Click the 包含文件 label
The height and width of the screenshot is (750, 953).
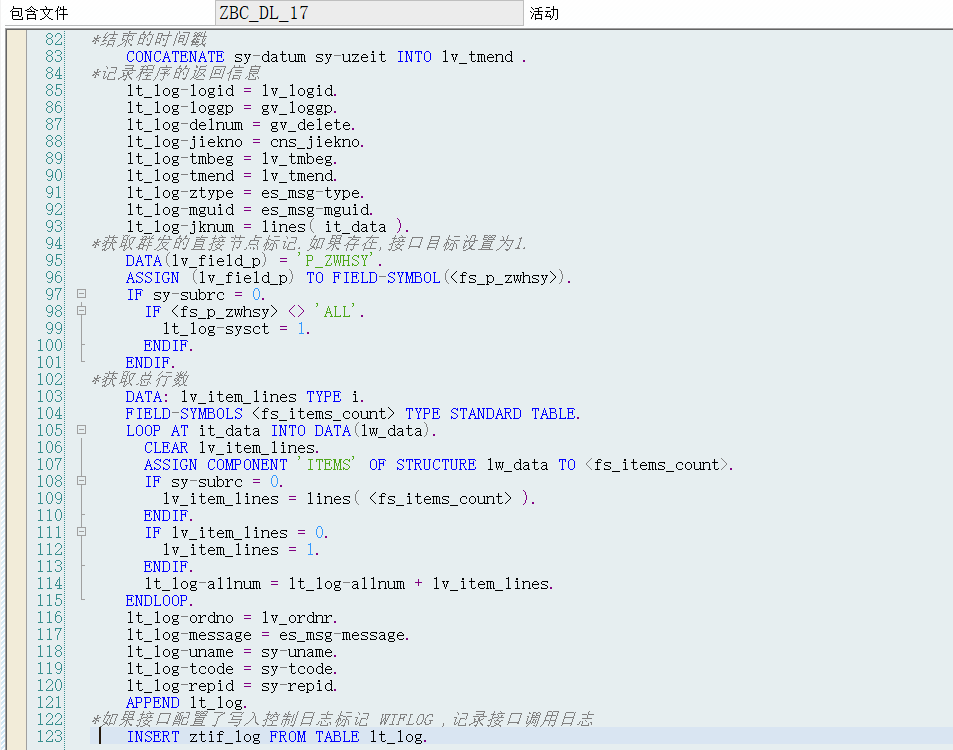coord(39,13)
